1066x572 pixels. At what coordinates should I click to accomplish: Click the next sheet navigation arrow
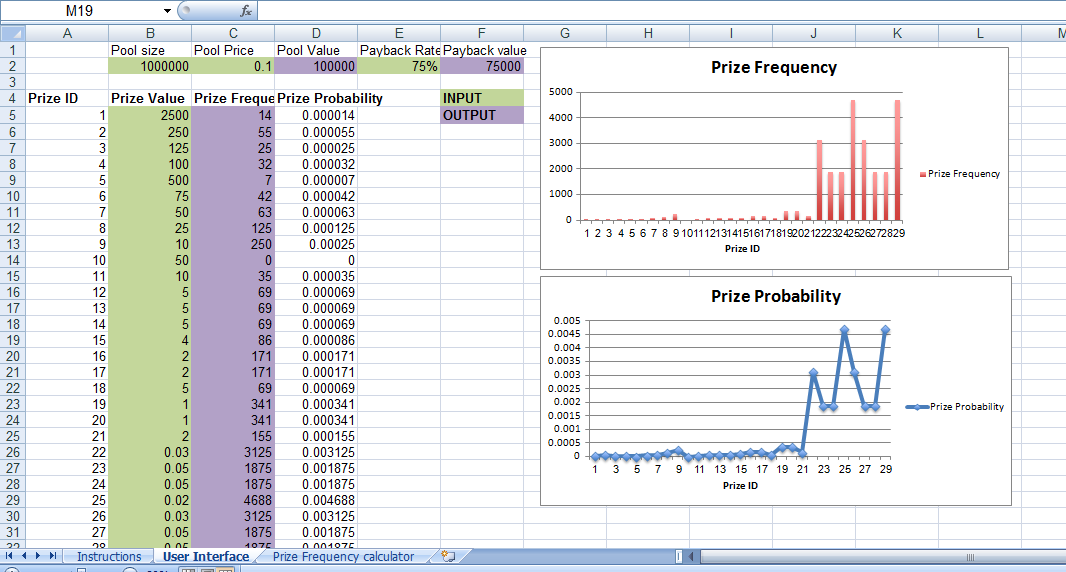pos(38,556)
